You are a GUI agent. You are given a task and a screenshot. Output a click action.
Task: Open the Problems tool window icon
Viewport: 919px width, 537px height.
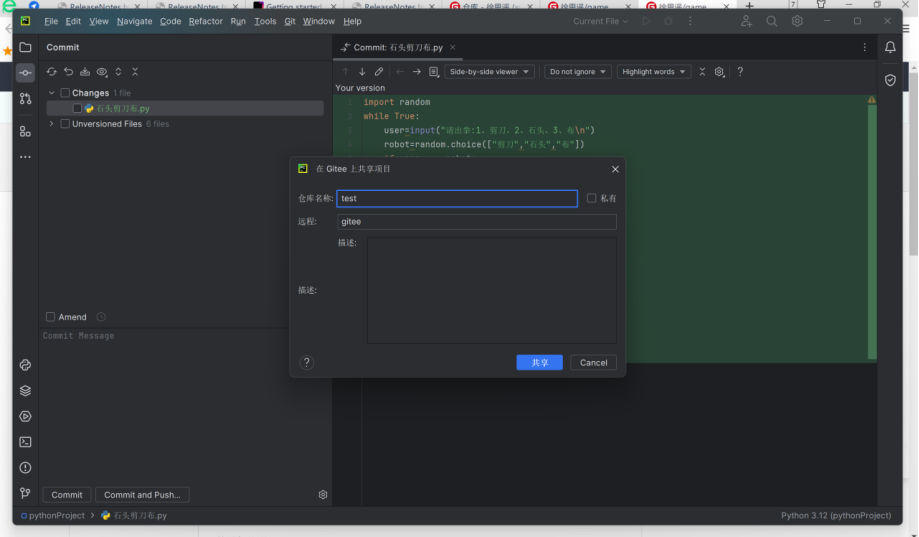pos(25,468)
